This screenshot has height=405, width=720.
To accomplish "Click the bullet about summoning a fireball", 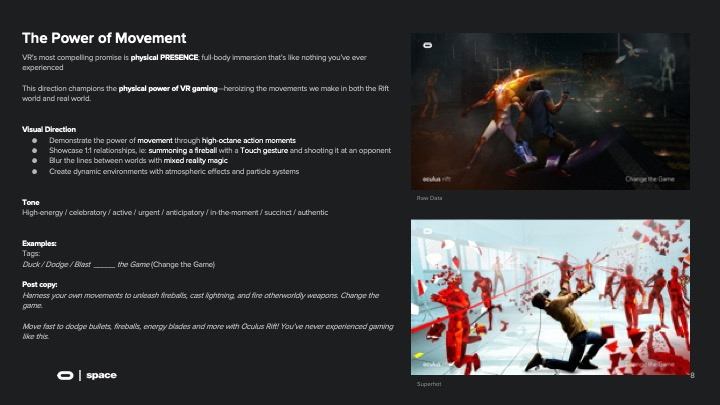I will 220,151.
